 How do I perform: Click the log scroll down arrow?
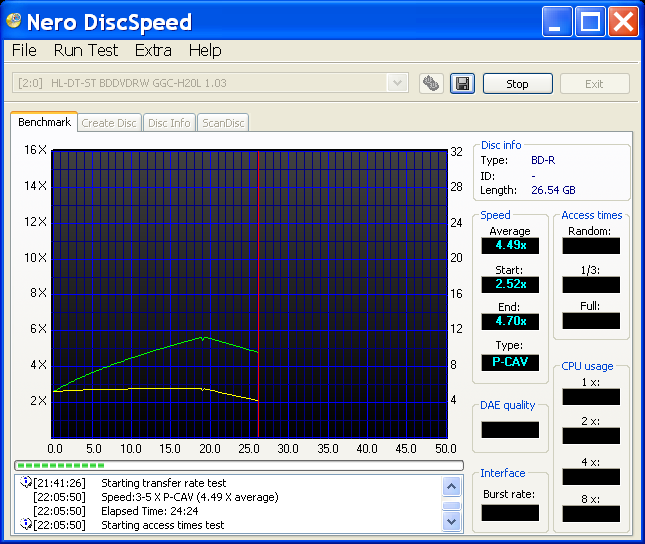(452, 522)
